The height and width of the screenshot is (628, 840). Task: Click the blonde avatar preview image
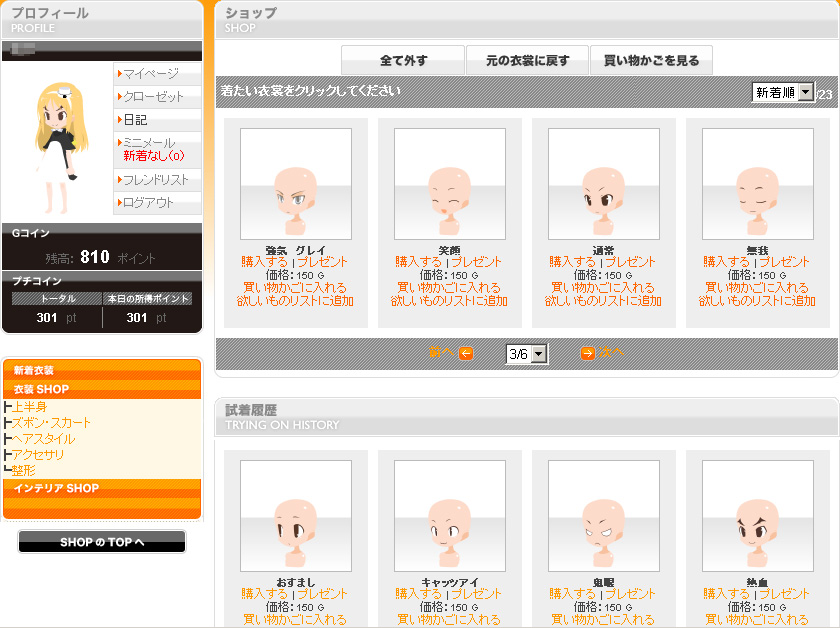(x=56, y=140)
